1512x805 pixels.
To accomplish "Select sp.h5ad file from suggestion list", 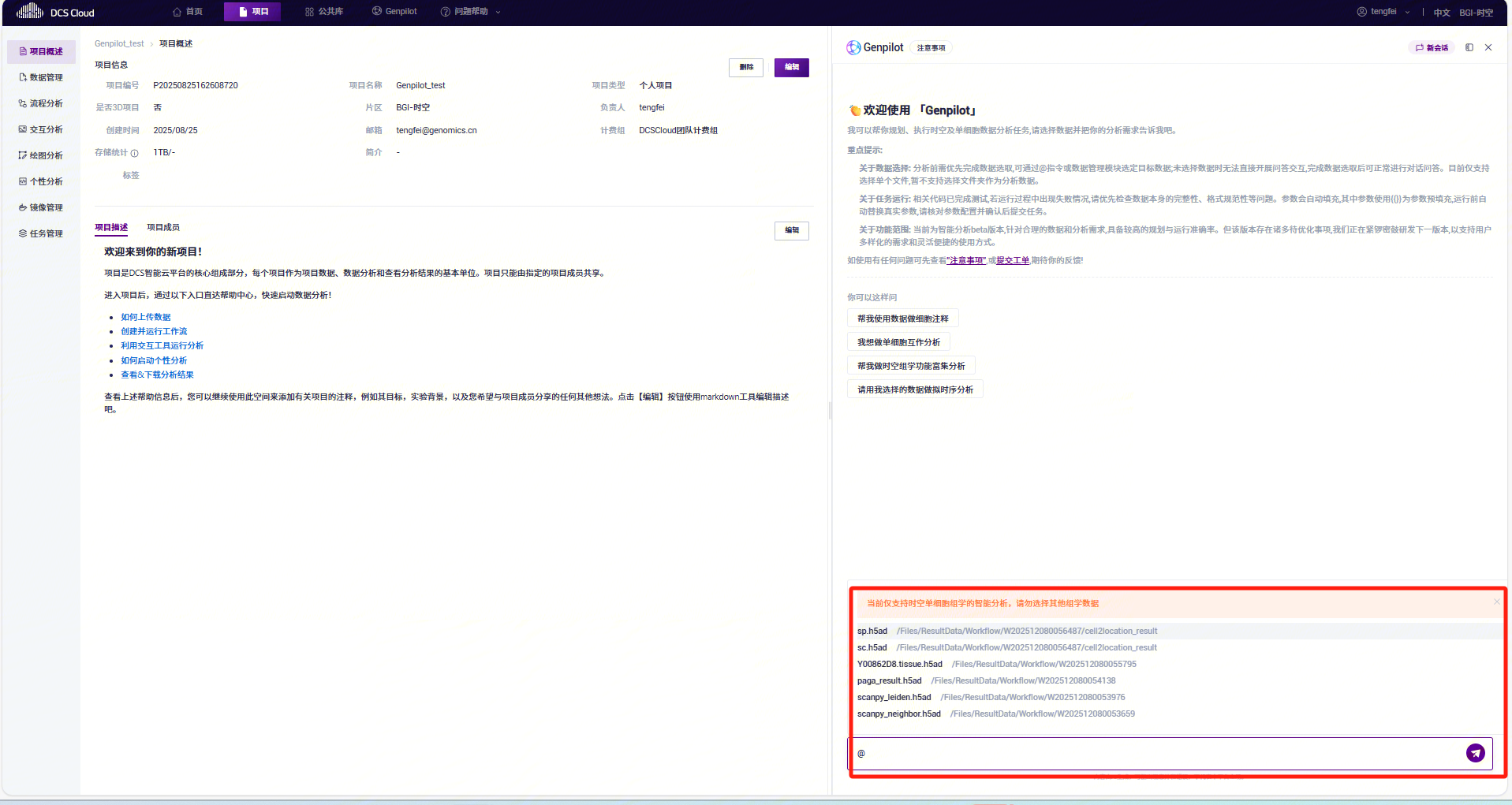I will [872, 631].
